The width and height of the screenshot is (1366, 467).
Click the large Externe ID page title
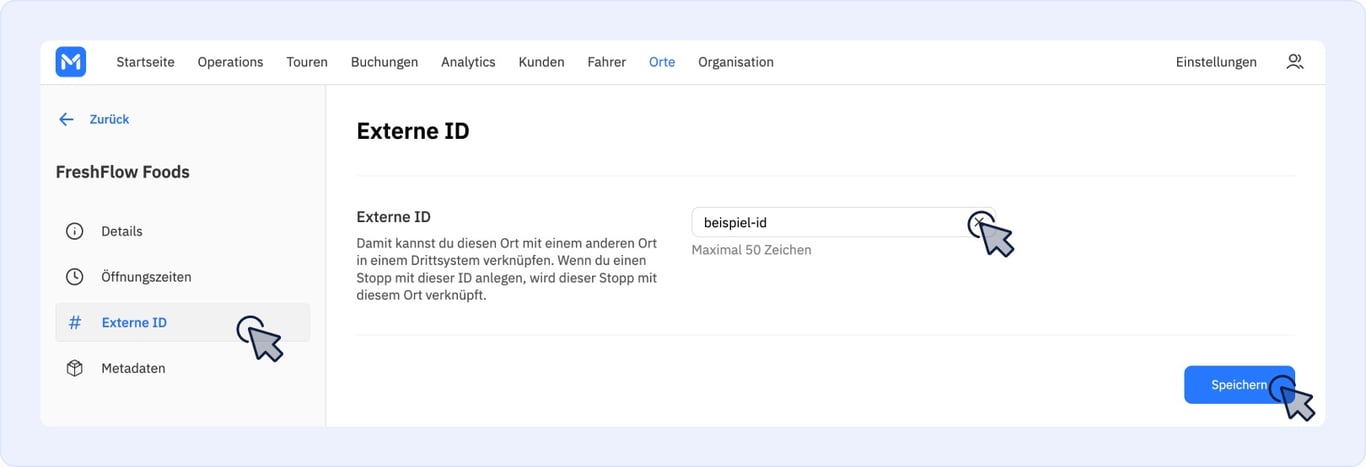click(x=413, y=131)
